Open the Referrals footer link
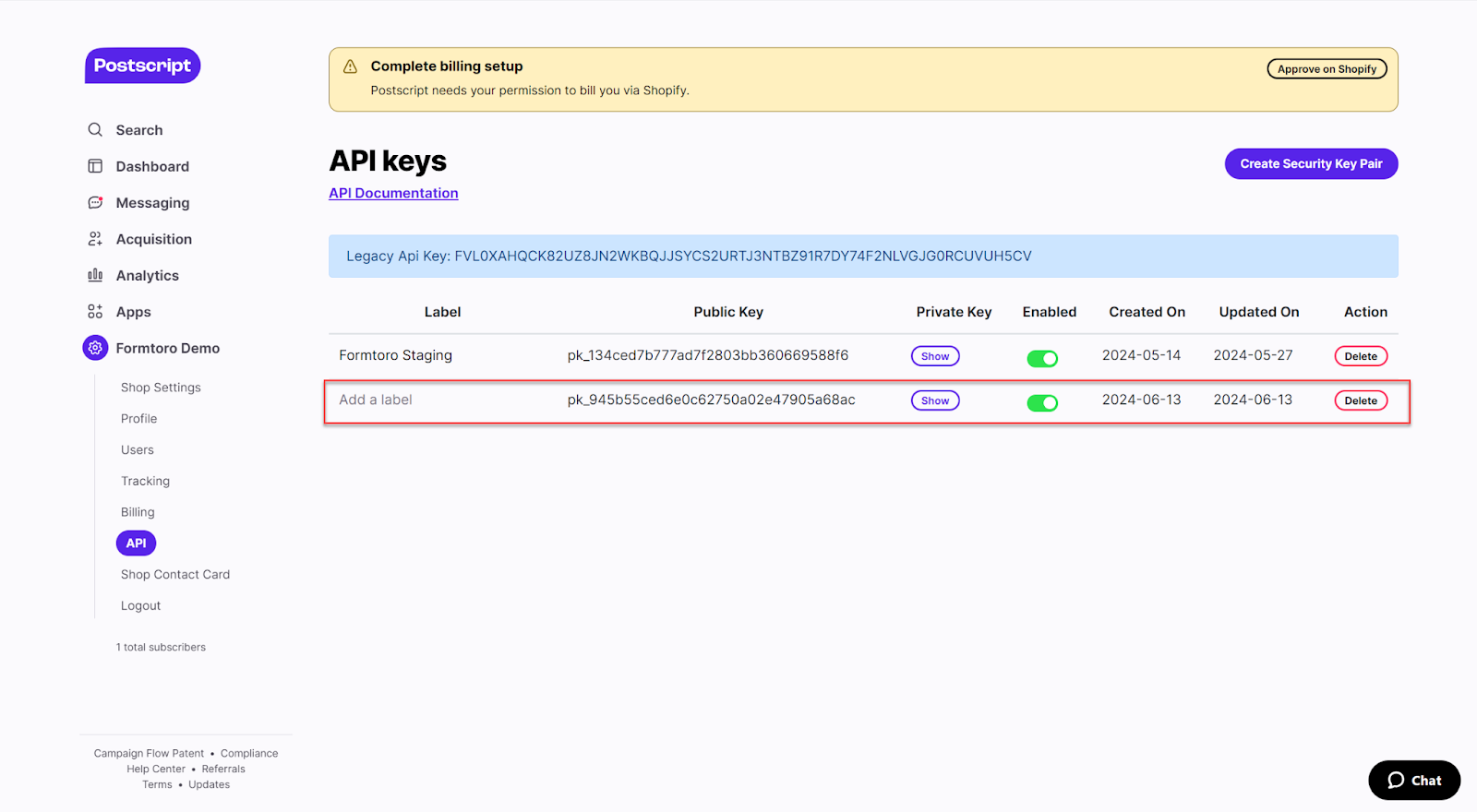The image size is (1477, 812). [223, 770]
